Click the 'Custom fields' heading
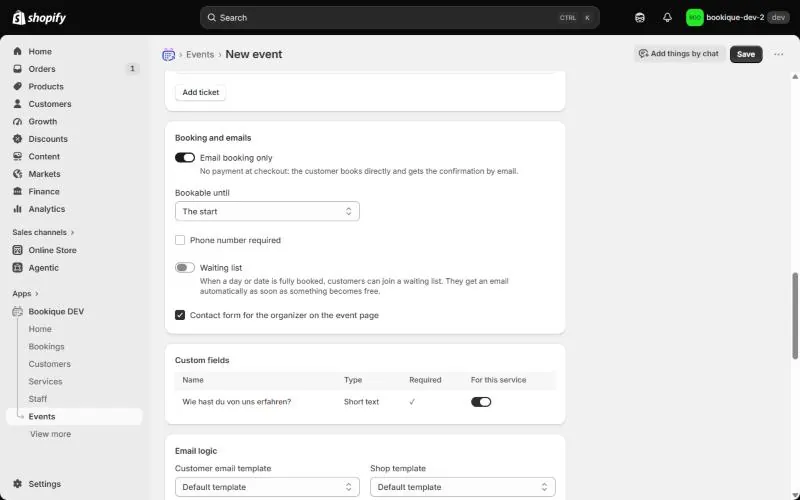The width and height of the screenshot is (800, 500). [202, 360]
